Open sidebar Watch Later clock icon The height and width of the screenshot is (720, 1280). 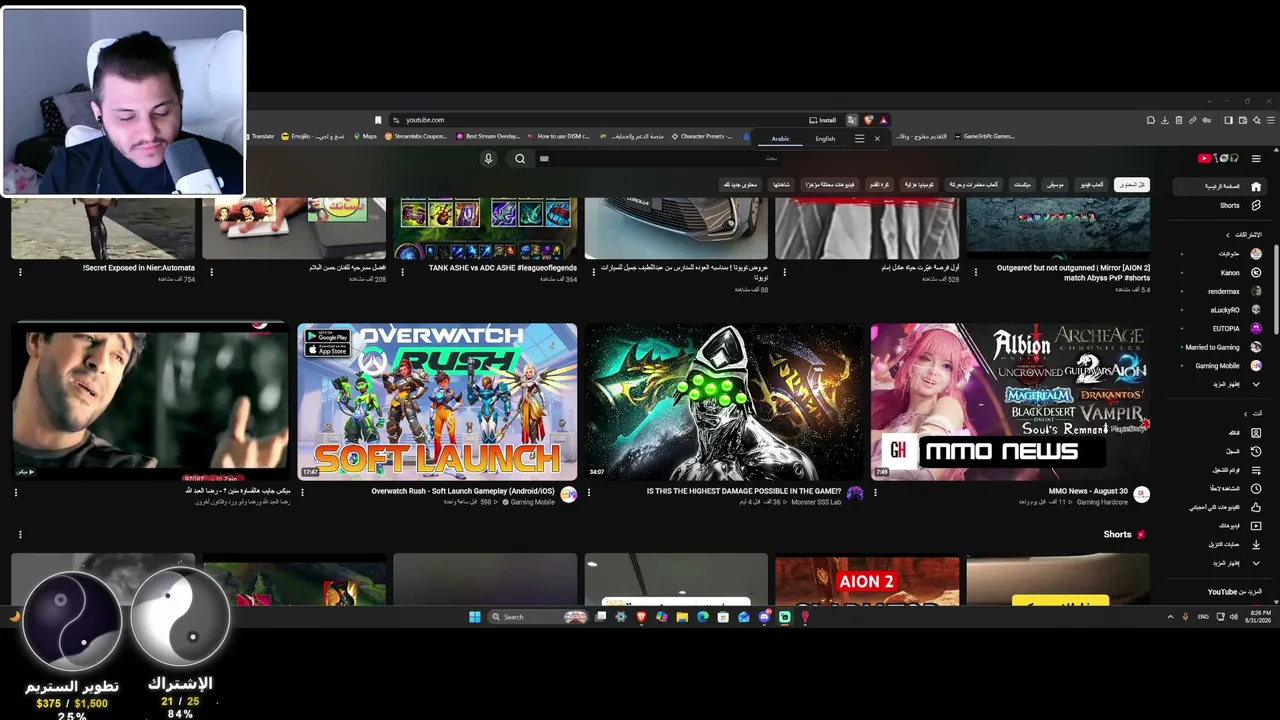(x=1256, y=488)
